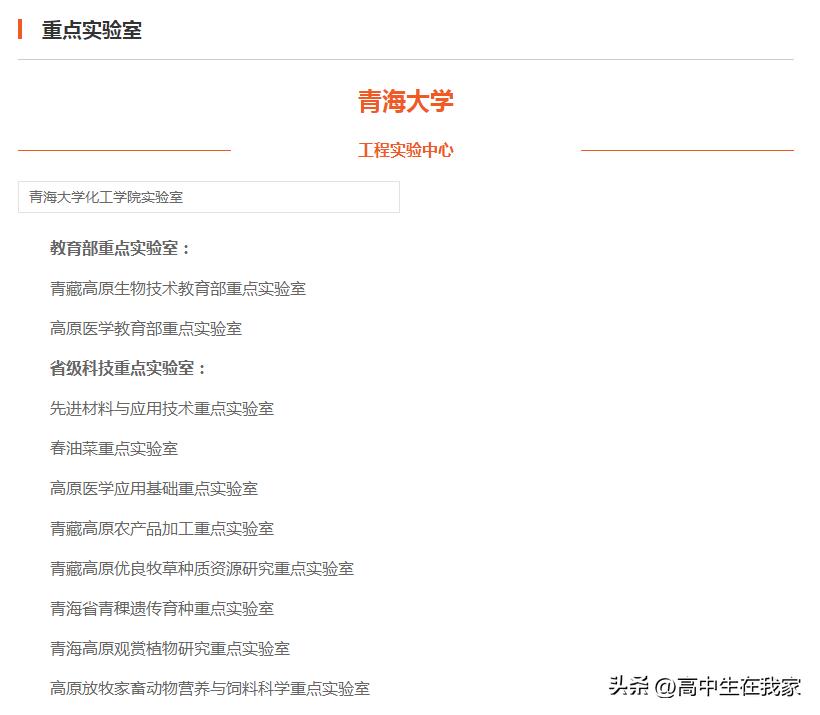Screen dimensions: 820x715
Task: Open 先进材料与应用技术重点实验室
Action: pos(161,408)
